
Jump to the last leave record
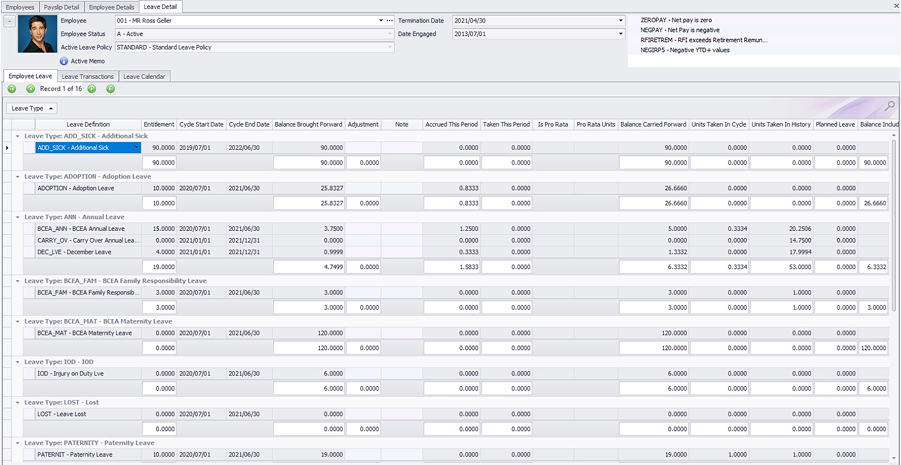point(110,89)
